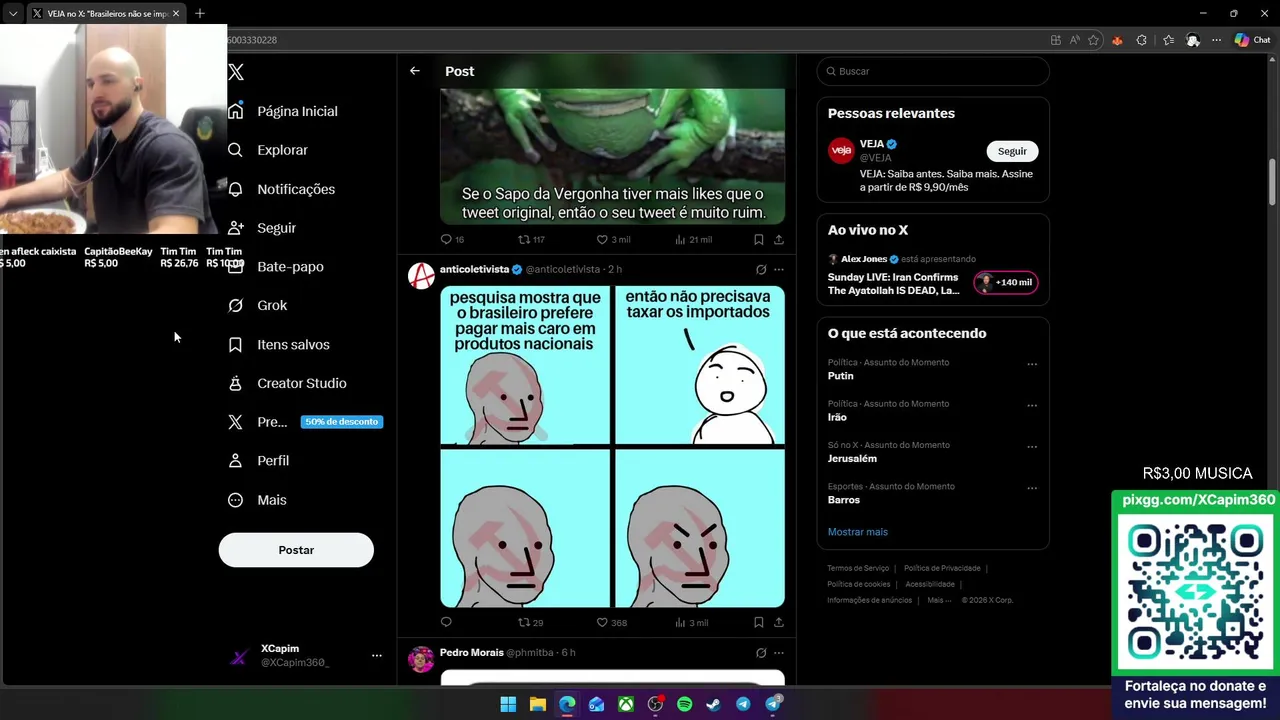Click the Postar button
Image resolution: width=1280 pixels, height=720 pixels.
(296, 550)
